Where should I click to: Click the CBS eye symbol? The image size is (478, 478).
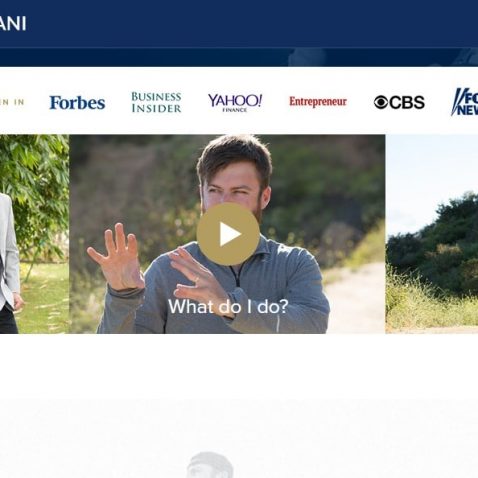click(381, 102)
